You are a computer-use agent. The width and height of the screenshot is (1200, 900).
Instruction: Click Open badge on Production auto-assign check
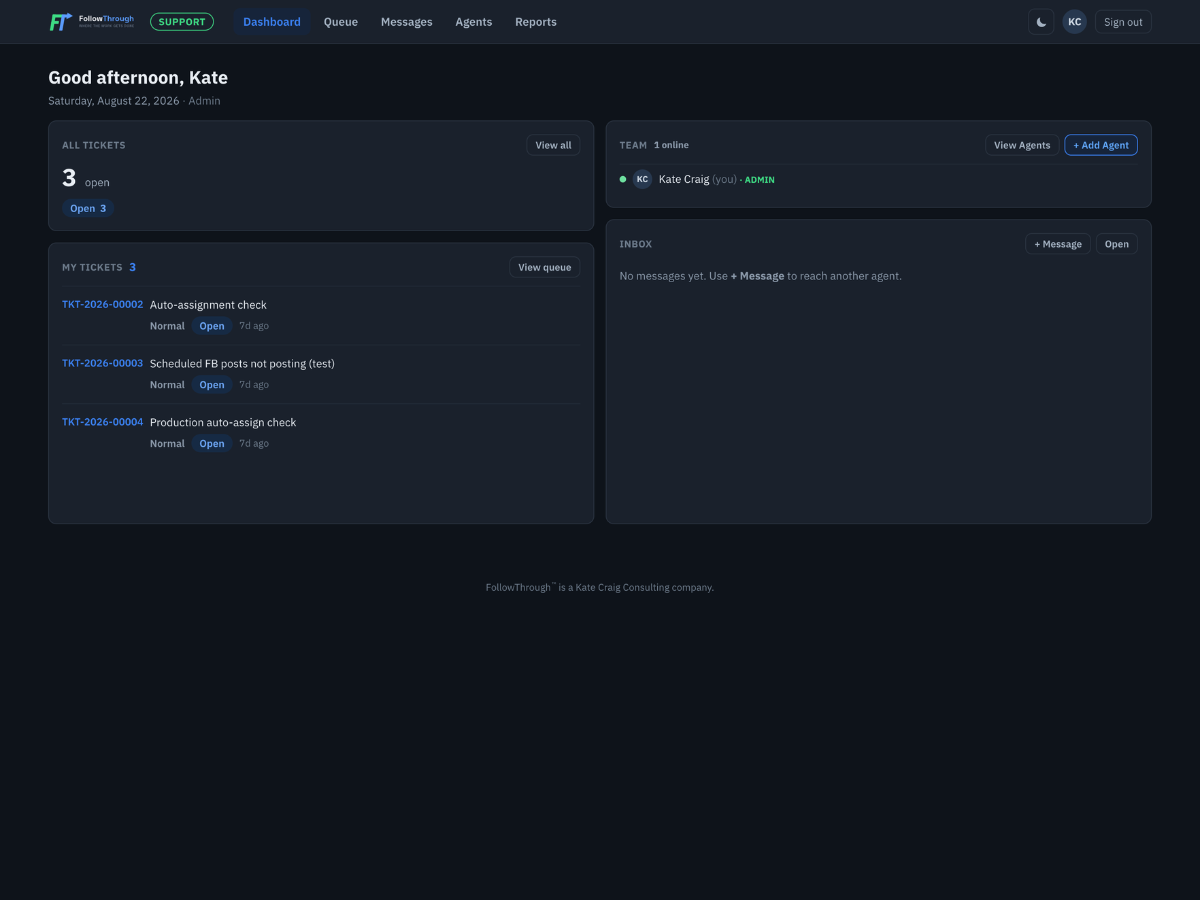(212, 444)
